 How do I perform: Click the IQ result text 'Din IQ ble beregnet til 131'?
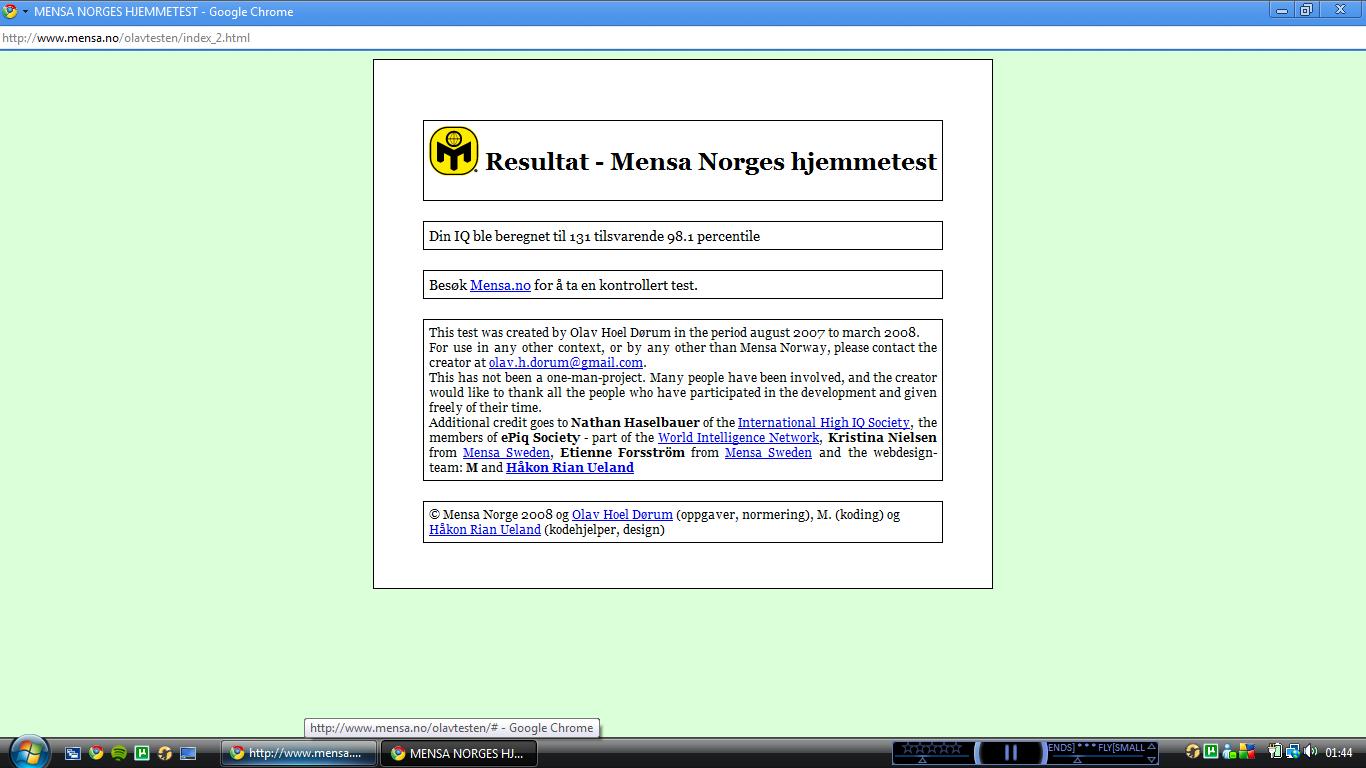pos(511,237)
